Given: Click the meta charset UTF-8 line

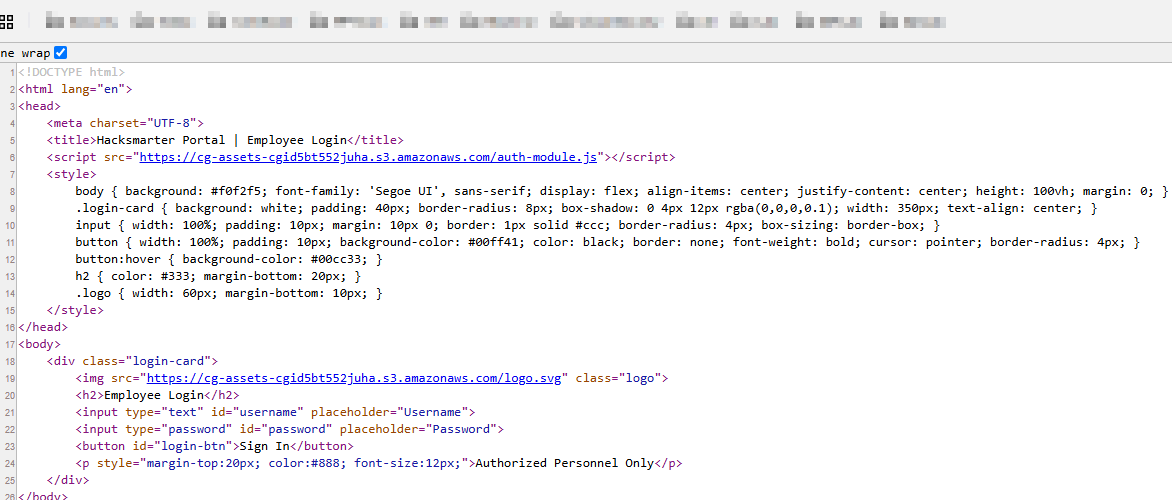Looking at the screenshot, I should [125, 123].
